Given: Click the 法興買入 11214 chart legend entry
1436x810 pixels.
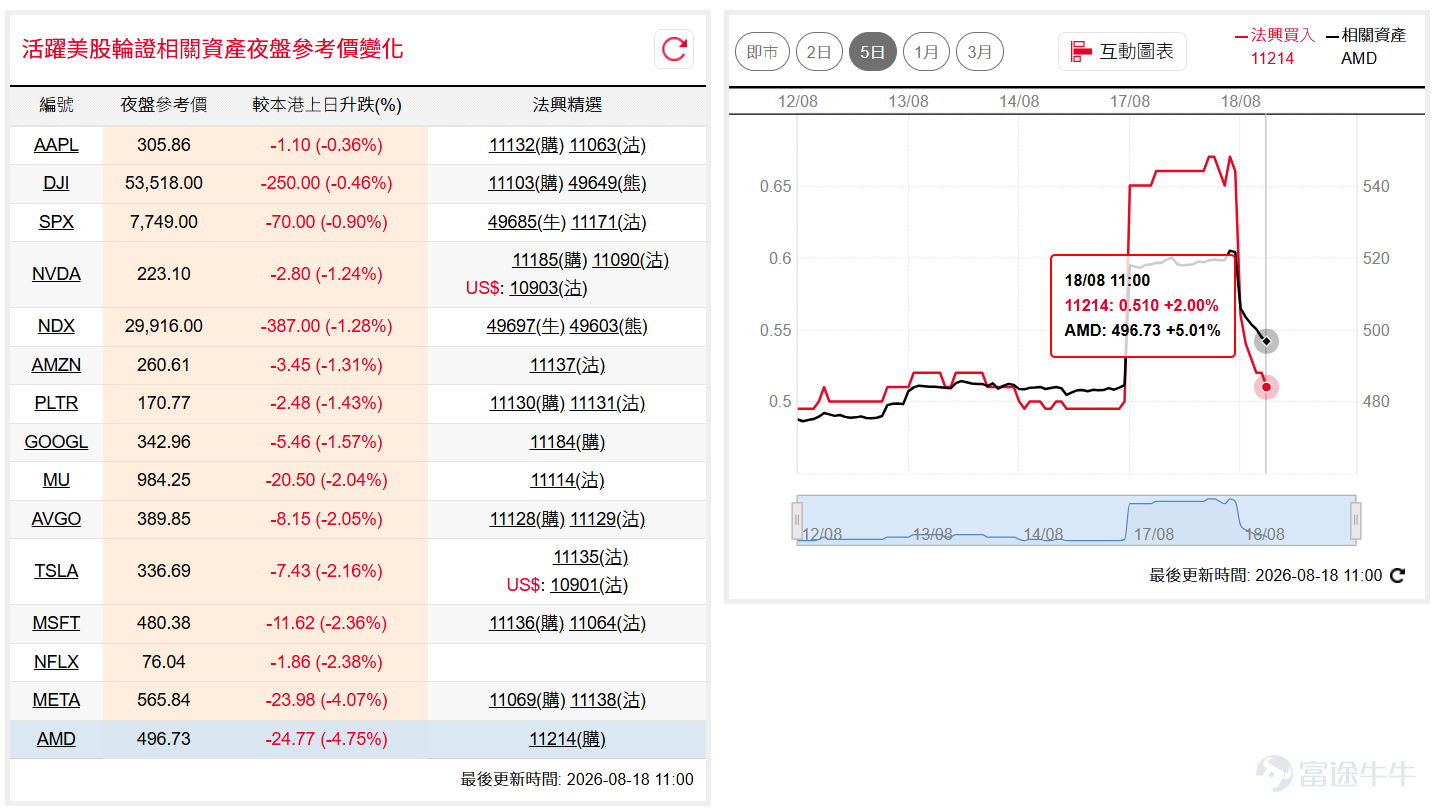Looking at the screenshot, I should click(1274, 46).
